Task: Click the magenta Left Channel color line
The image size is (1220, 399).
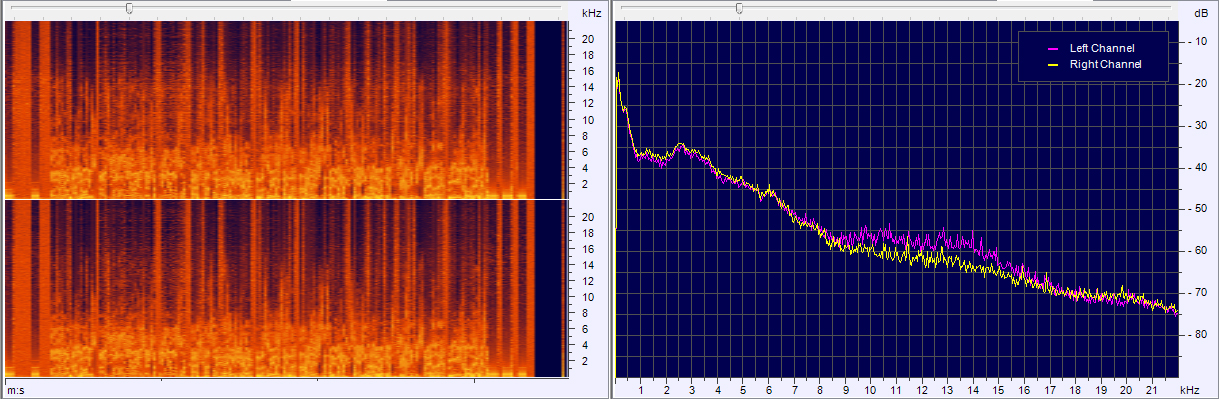Action: (1052, 49)
